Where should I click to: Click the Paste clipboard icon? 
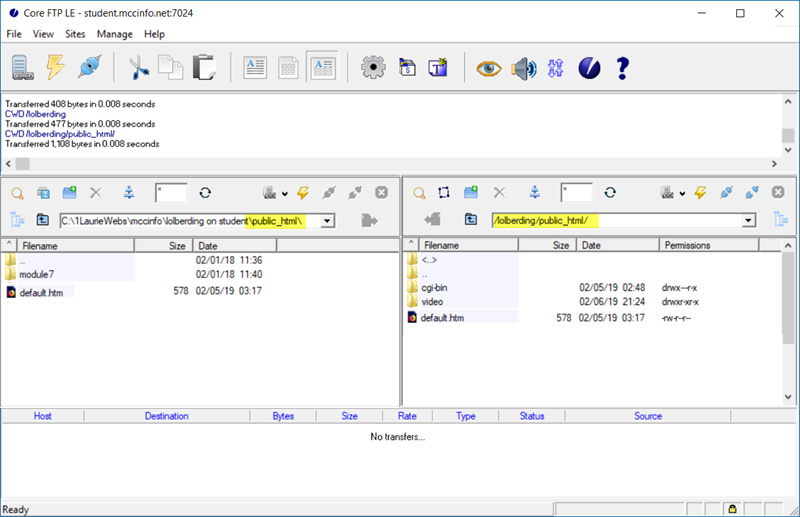pos(205,67)
